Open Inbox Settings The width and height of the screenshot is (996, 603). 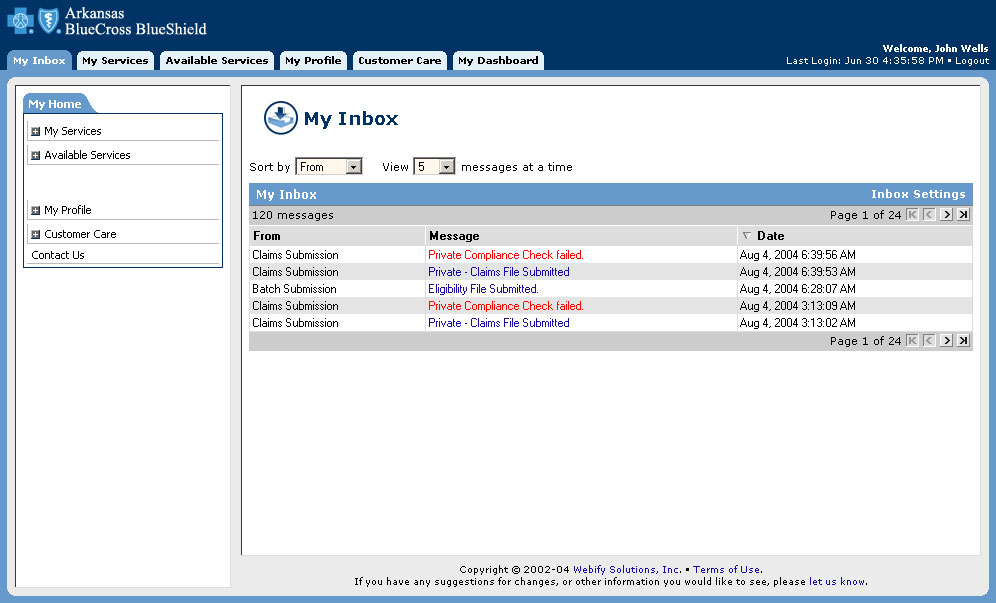[x=918, y=194]
